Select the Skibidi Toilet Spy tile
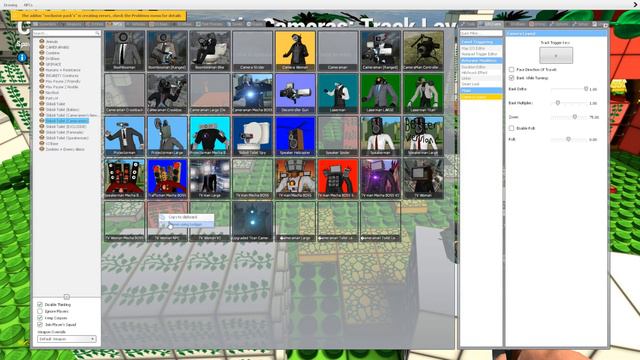 click(252, 136)
